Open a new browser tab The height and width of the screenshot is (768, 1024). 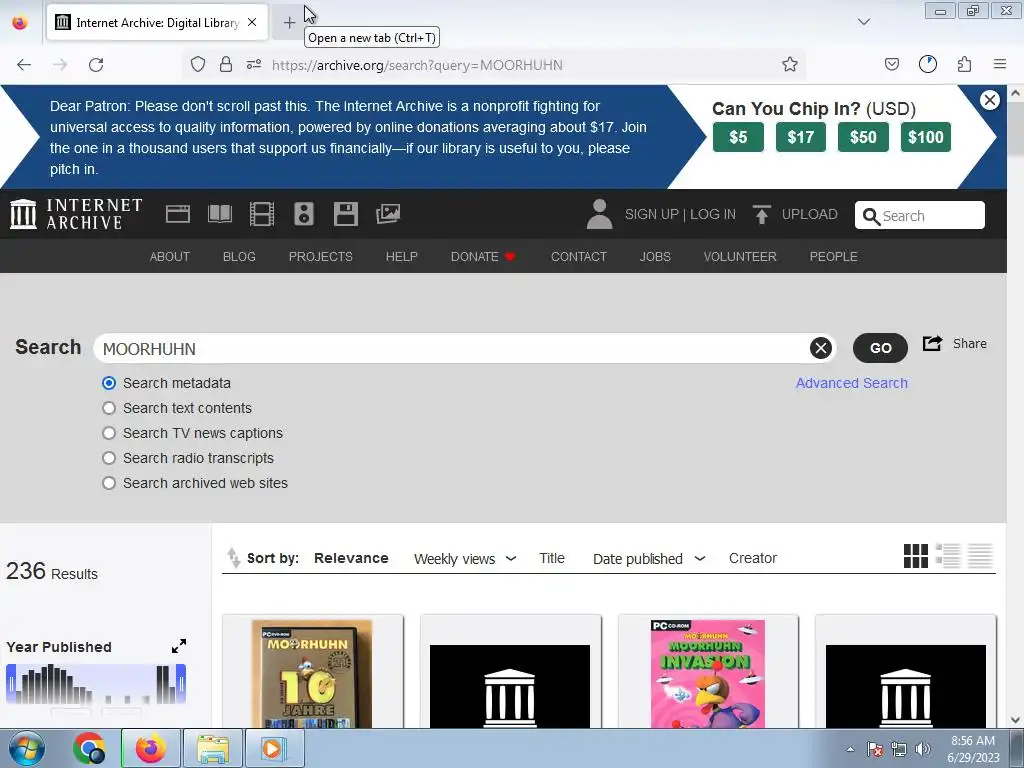[x=289, y=23]
